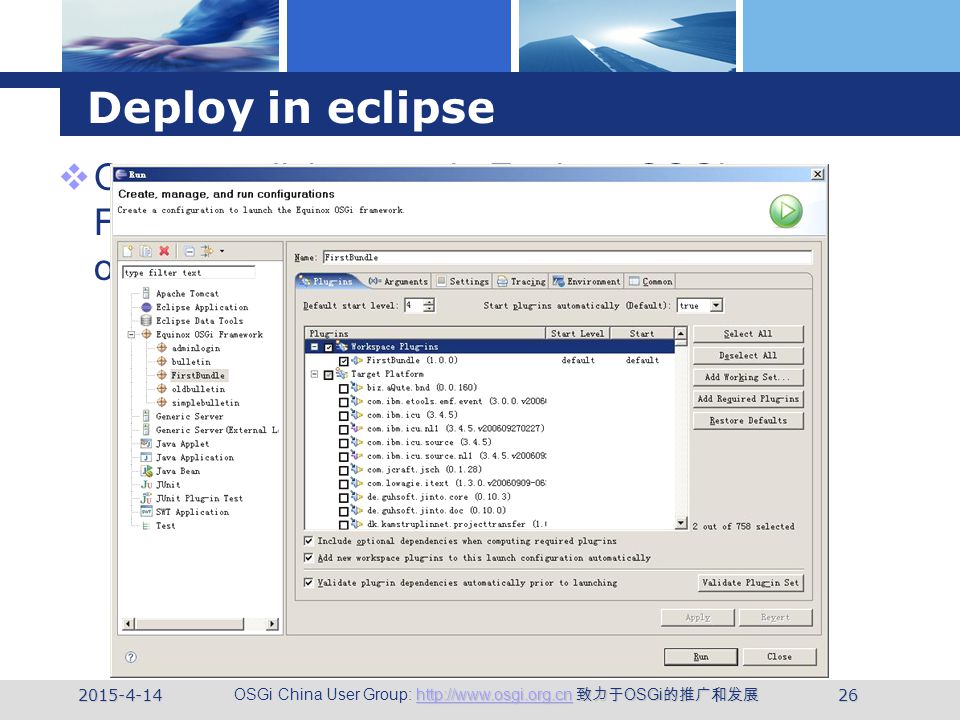Screen dimensions: 960x720
Task: Click the New launch configuration icon
Action: 128,251
